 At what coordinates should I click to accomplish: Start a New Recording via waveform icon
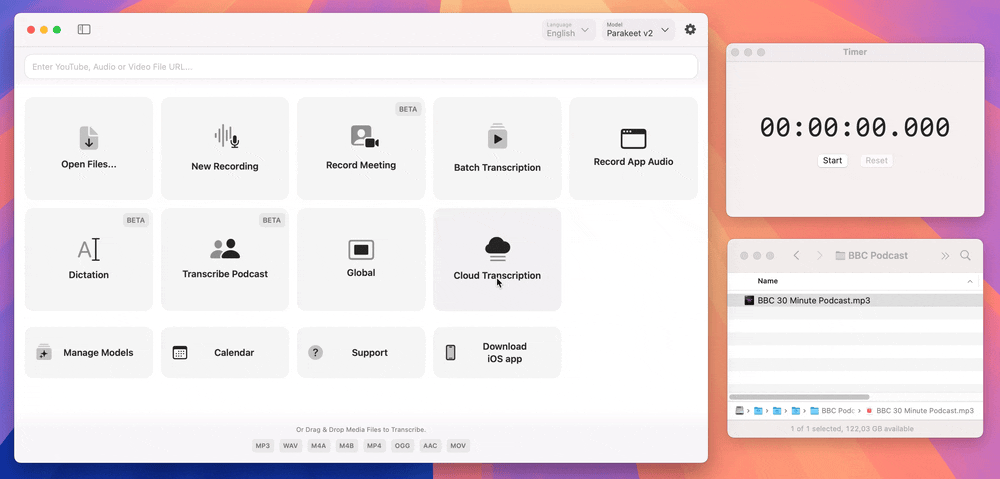[225, 138]
